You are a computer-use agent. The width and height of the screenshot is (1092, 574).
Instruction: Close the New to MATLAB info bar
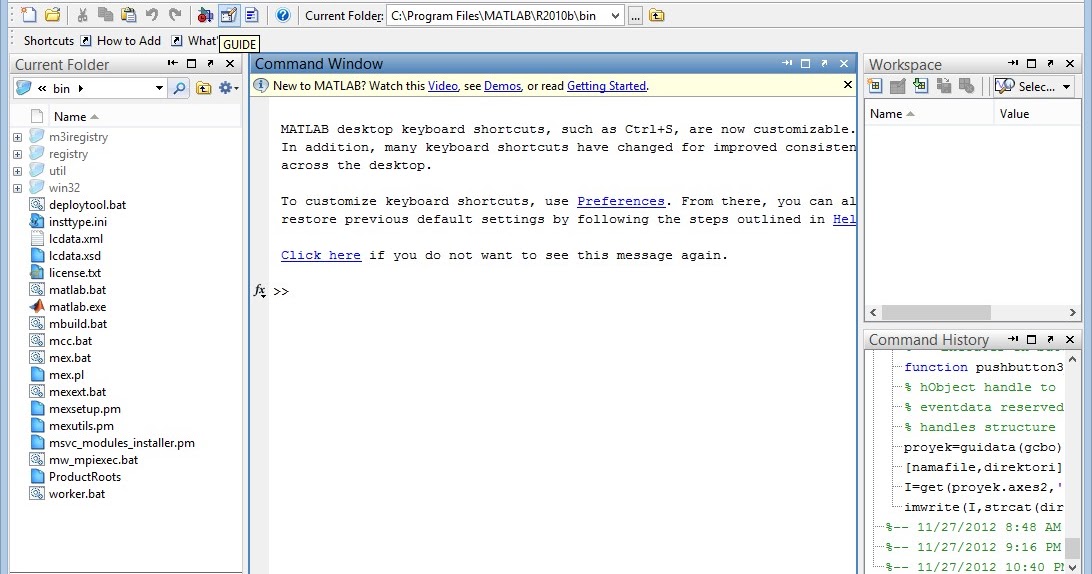(848, 85)
